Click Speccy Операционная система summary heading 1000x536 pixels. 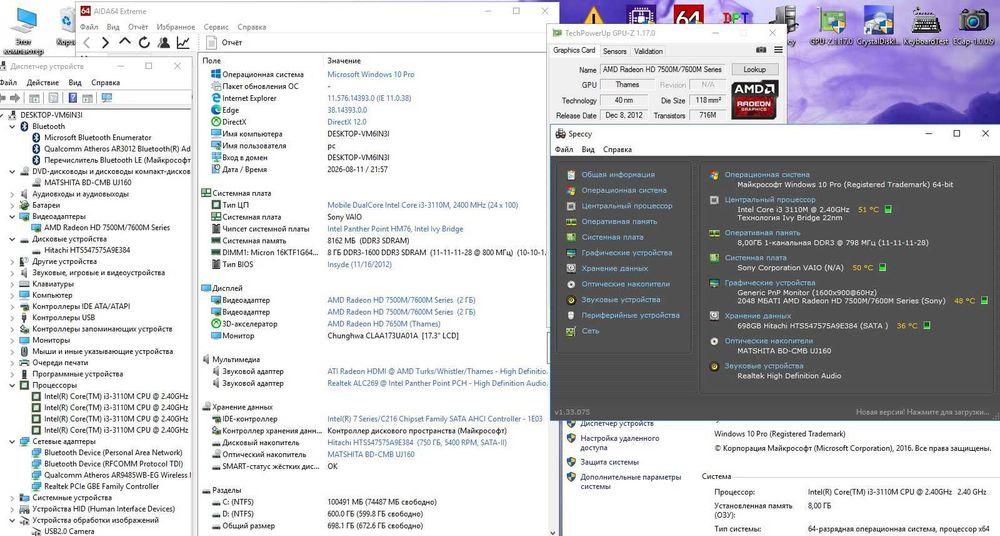(x=767, y=174)
